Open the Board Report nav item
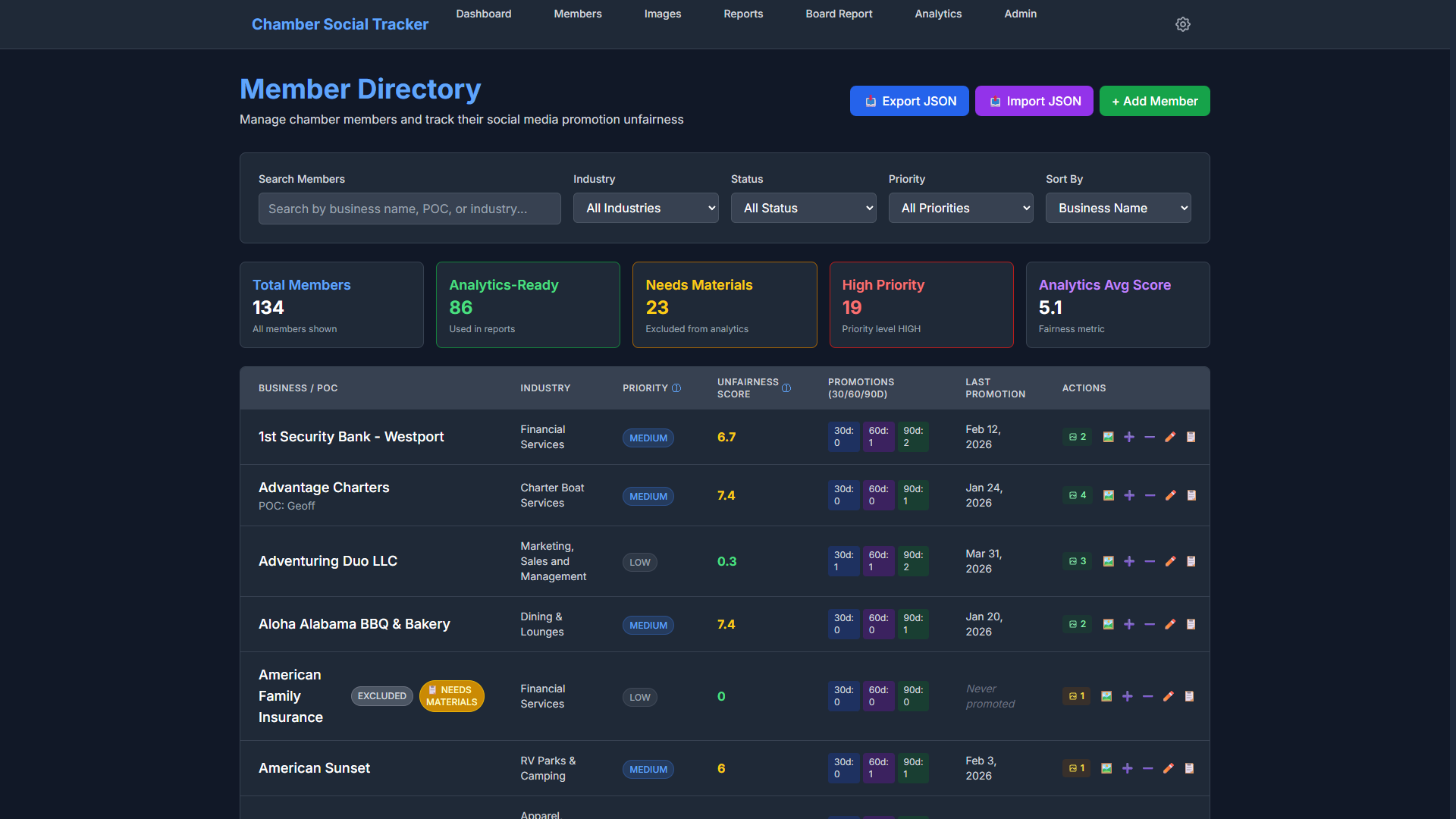Image resolution: width=1456 pixels, height=819 pixels. click(839, 14)
